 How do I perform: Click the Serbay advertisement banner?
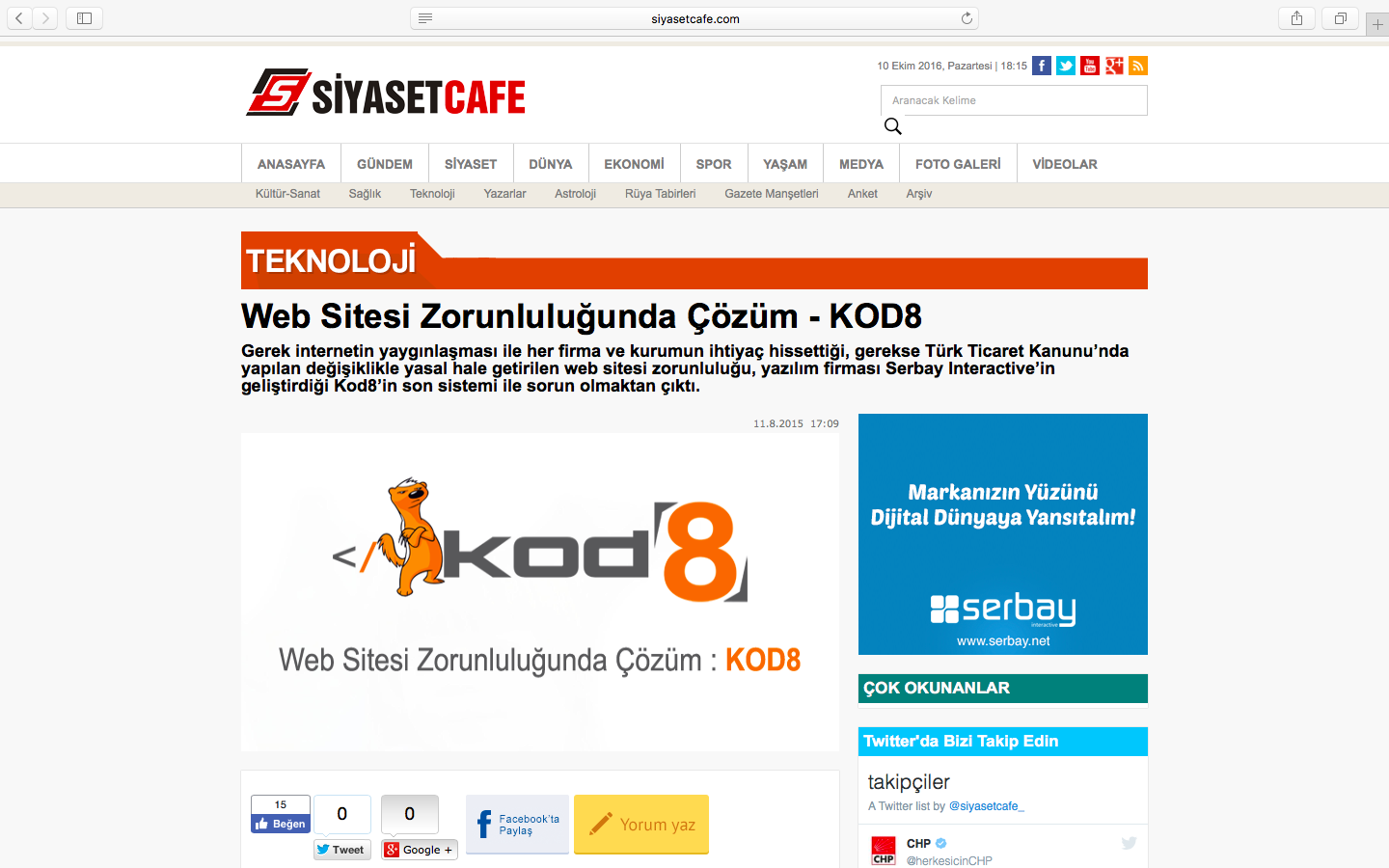(1003, 534)
